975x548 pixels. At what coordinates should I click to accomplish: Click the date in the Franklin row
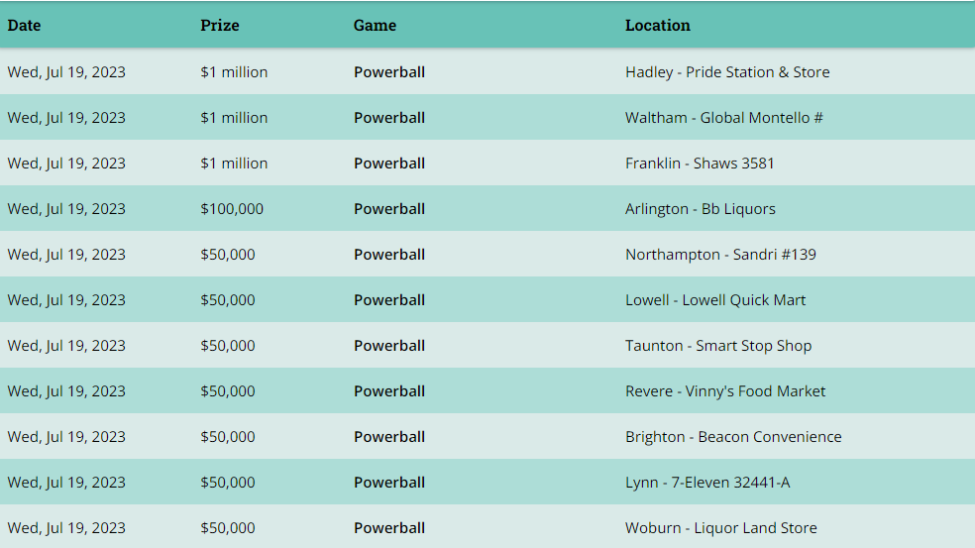67,164
